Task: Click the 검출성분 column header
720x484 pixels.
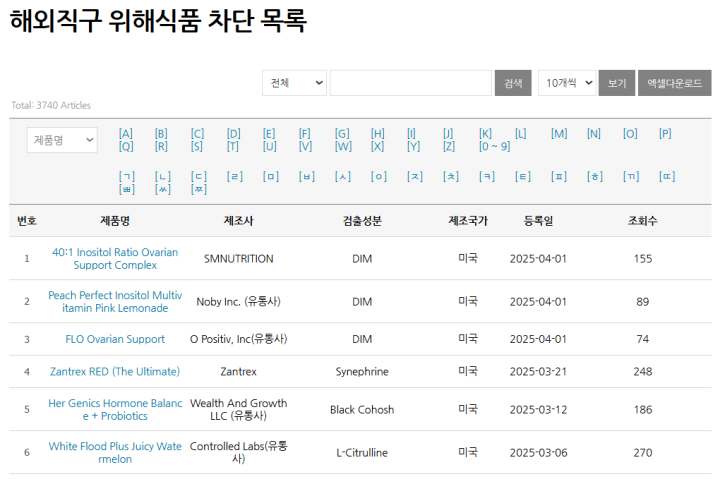Action: coord(362,221)
